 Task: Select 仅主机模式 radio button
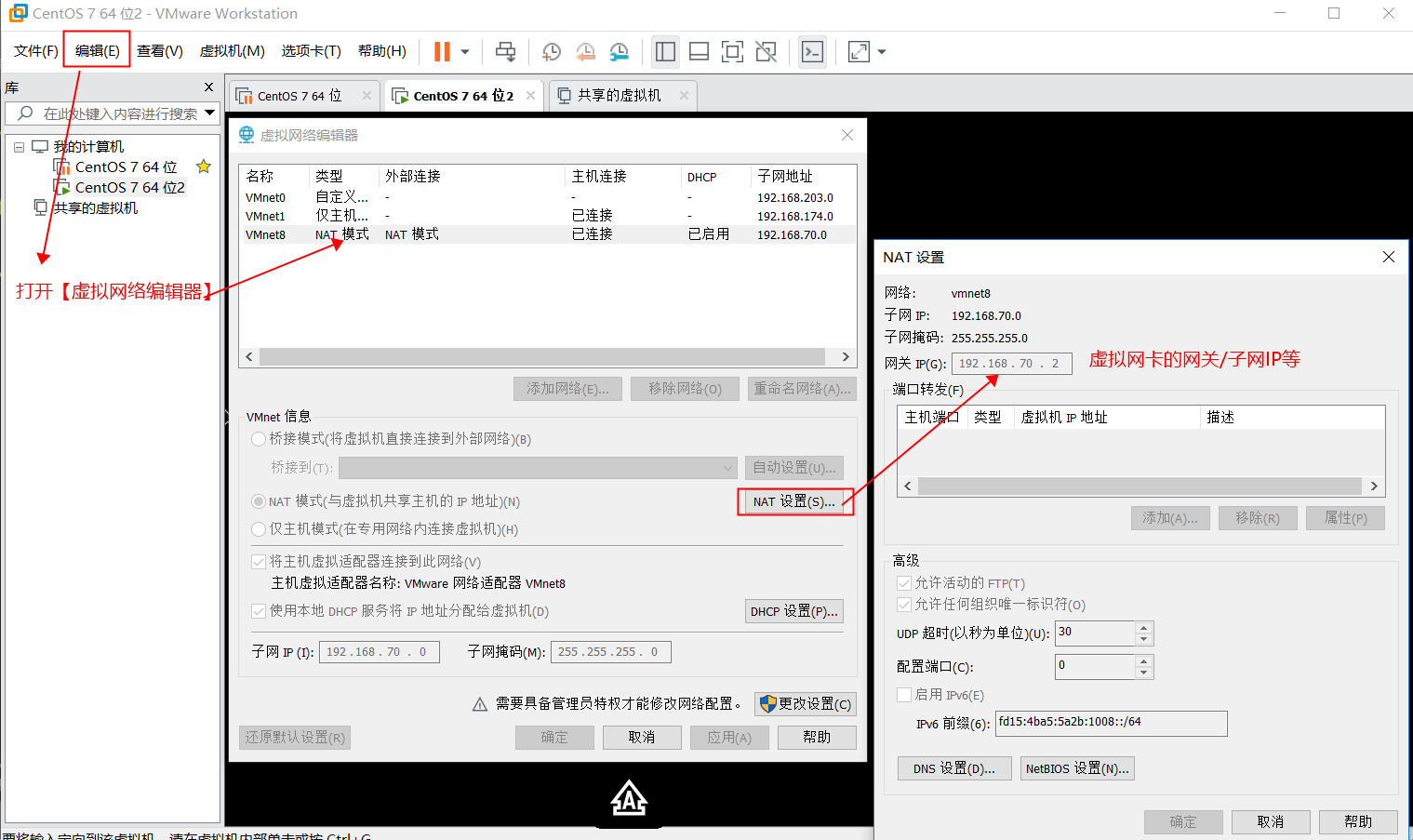click(x=259, y=529)
